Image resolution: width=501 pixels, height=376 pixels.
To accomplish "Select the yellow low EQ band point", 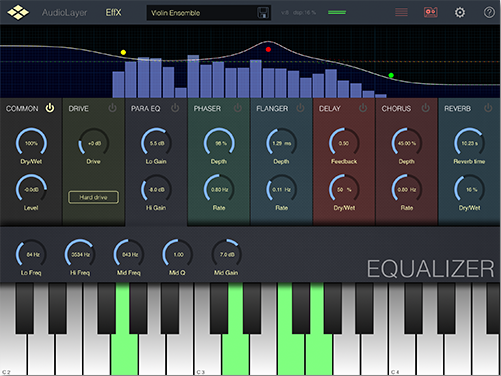I will pyautogui.click(x=123, y=52).
